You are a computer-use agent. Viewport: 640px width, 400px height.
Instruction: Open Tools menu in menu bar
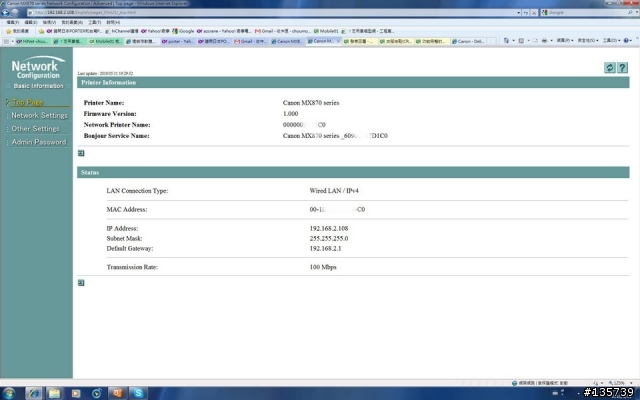click(x=94, y=22)
